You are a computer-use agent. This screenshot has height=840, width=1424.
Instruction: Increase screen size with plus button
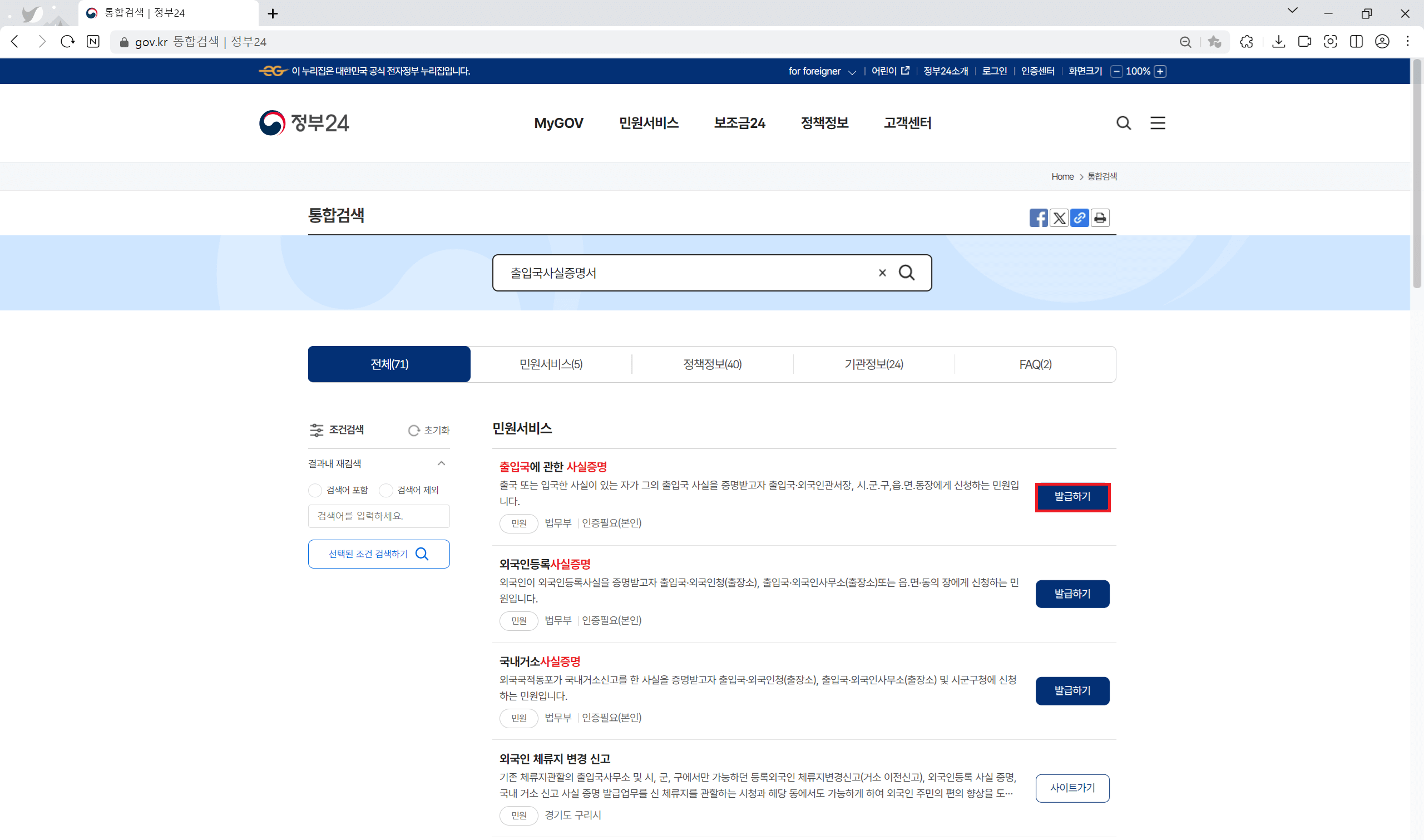tap(1160, 71)
